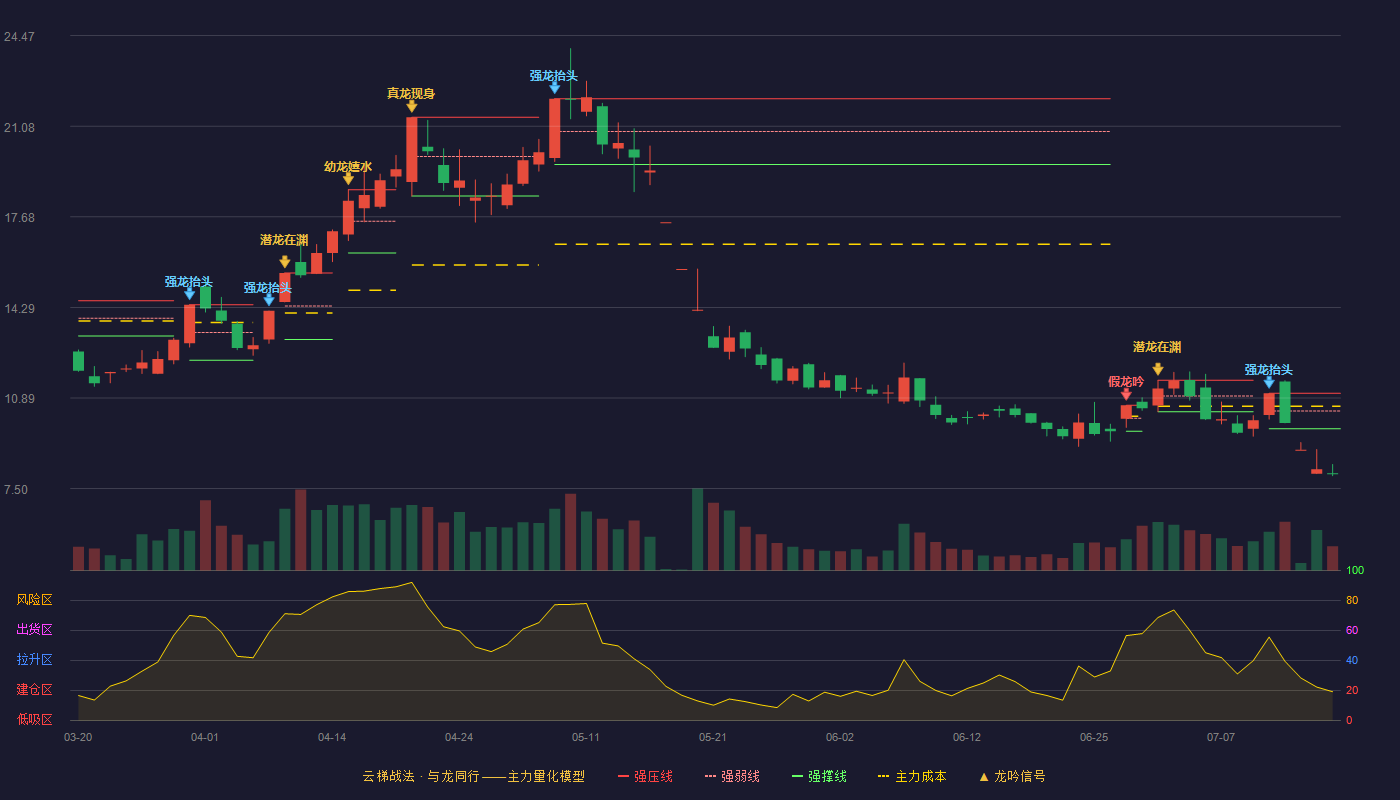Viewport: 1400px width, 800px height.
Task: Toggle the 强压线 legend series
Action: tap(645, 776)
